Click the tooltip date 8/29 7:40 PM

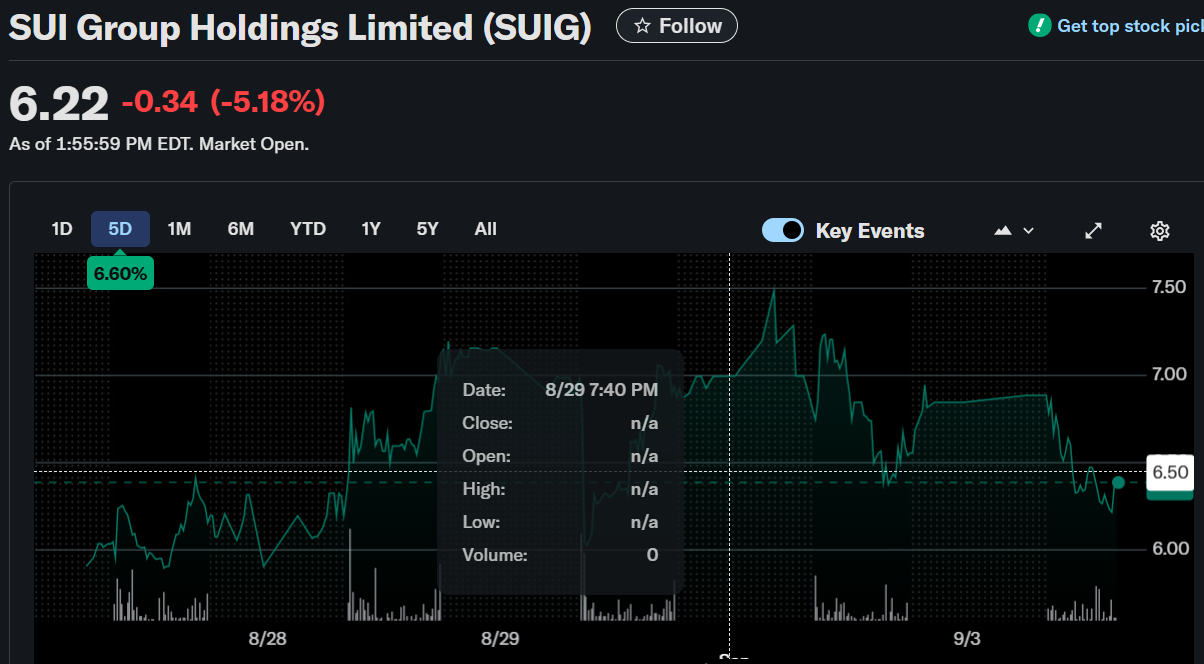(x=602, y=390)
